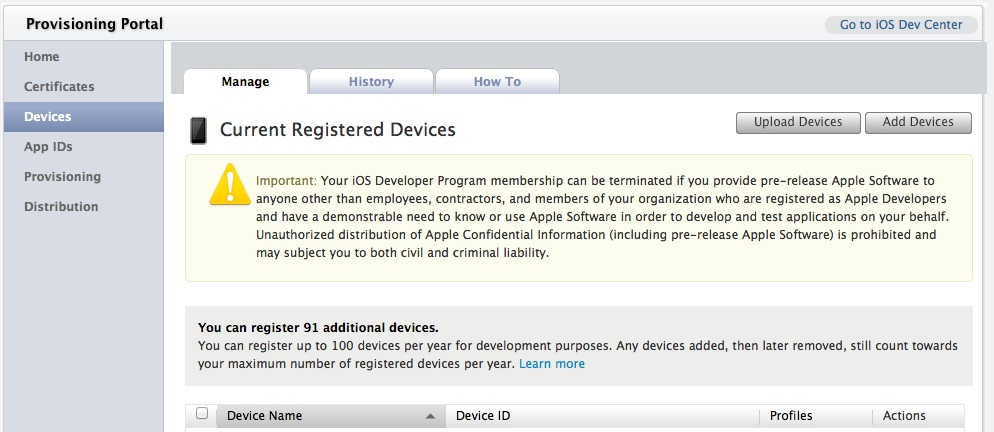994x432 pixels.
Task: Click the Actions column header
Action: (x=919, y=416)
